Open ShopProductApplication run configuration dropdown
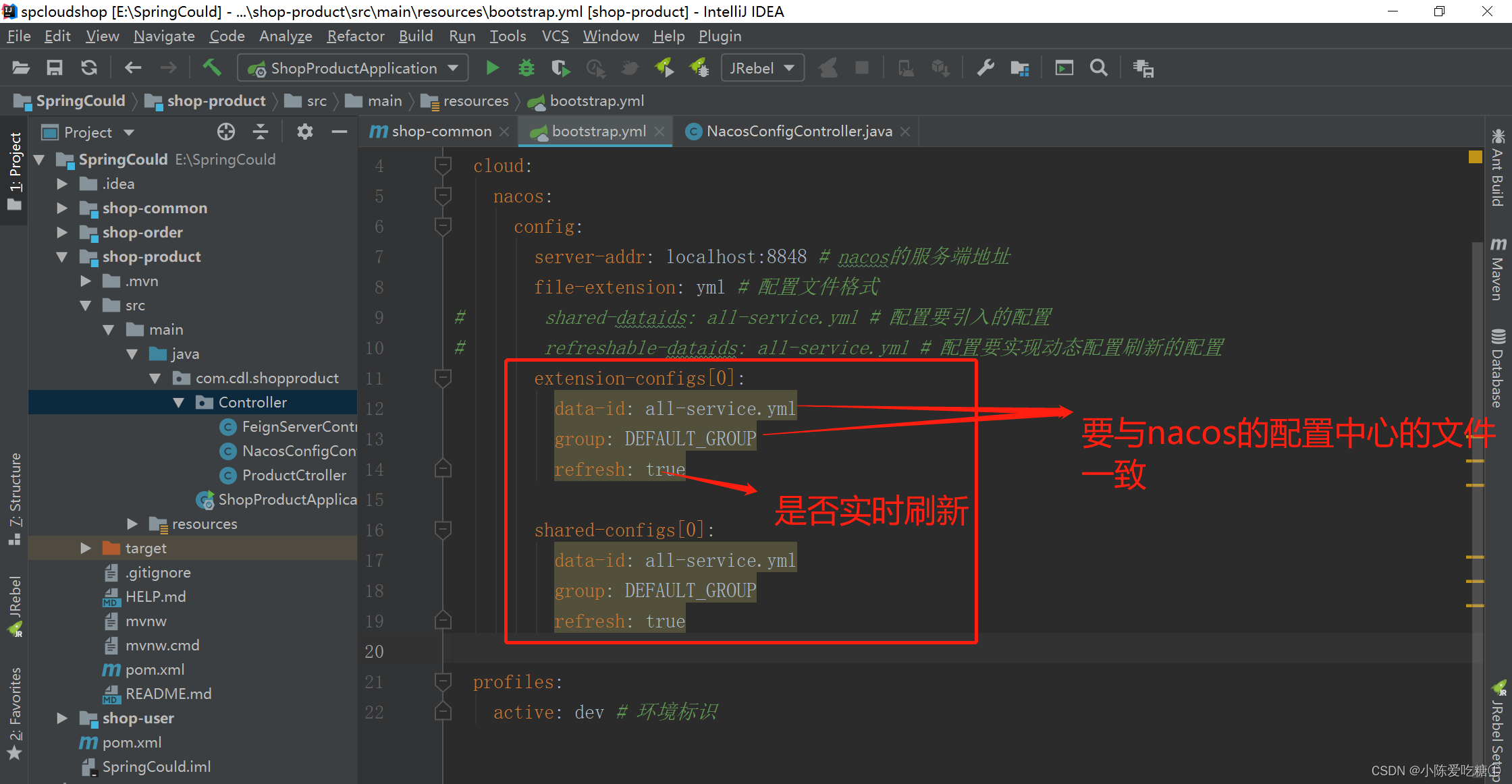 pos(353,68)
